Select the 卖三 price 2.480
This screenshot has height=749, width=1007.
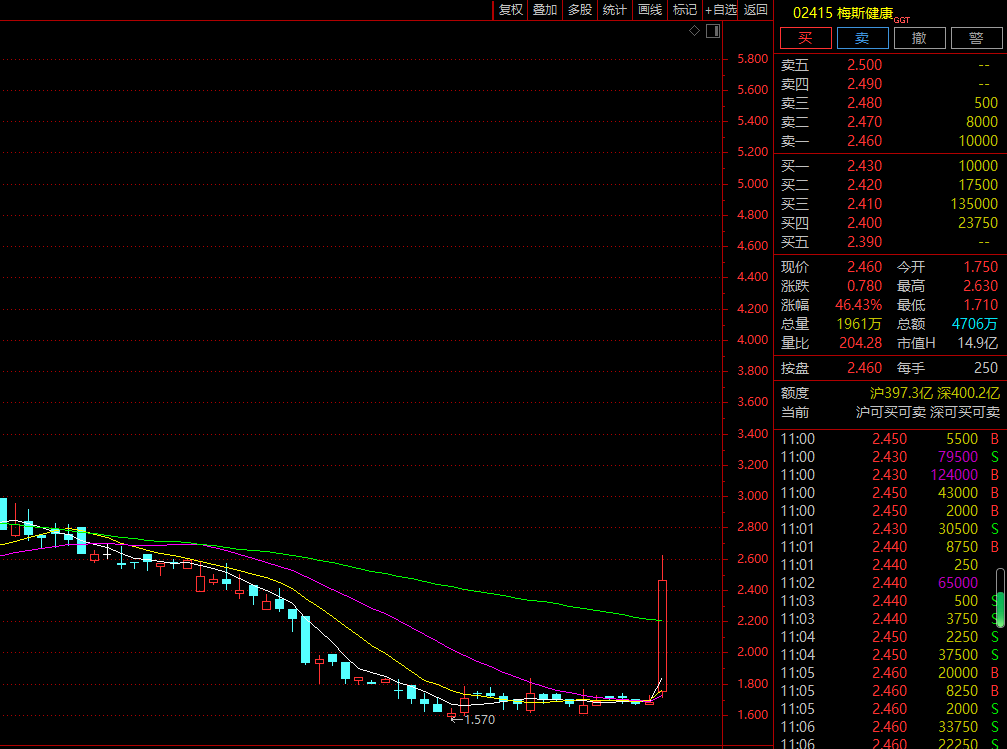point(864,103)
